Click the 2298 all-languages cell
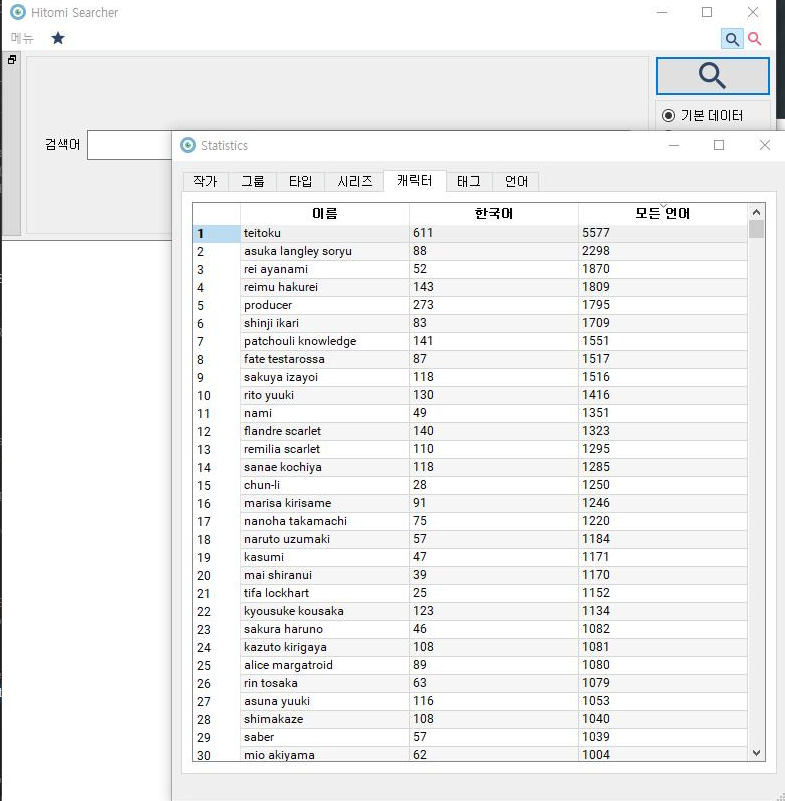Screen dimensions: 785x801 click(662, 251)
